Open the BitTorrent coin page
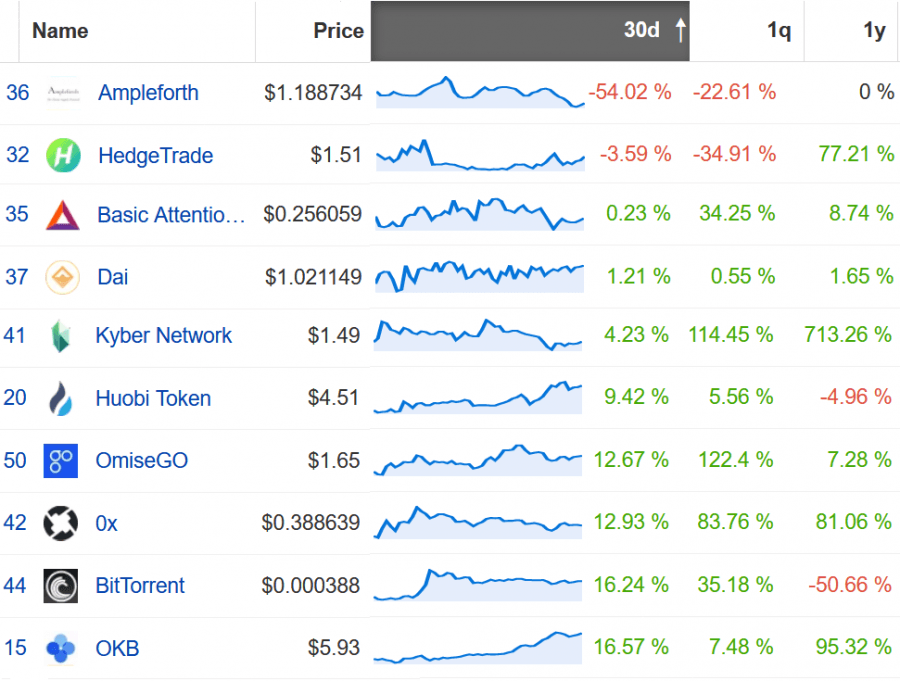Screen dimensions: 900x681 [x=140, y=585]
